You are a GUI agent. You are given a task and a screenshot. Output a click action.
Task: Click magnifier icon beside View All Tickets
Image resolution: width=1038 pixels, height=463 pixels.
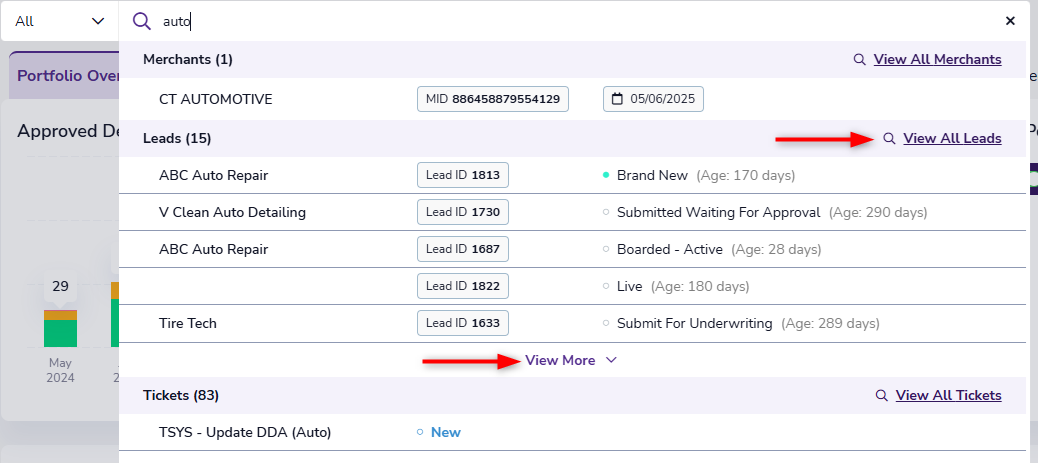tap(882, 395)
